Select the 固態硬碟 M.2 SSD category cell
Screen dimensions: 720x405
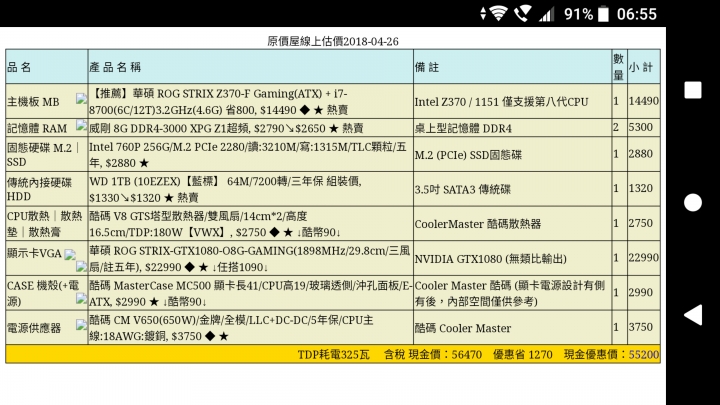(x=47, y=154)
